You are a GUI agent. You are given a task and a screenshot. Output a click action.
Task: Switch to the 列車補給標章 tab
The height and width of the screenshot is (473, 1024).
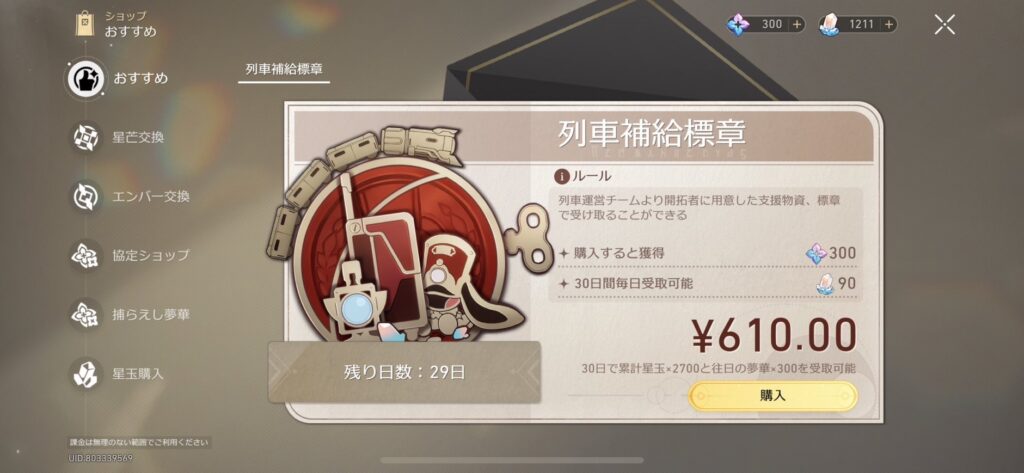[284, 69]
